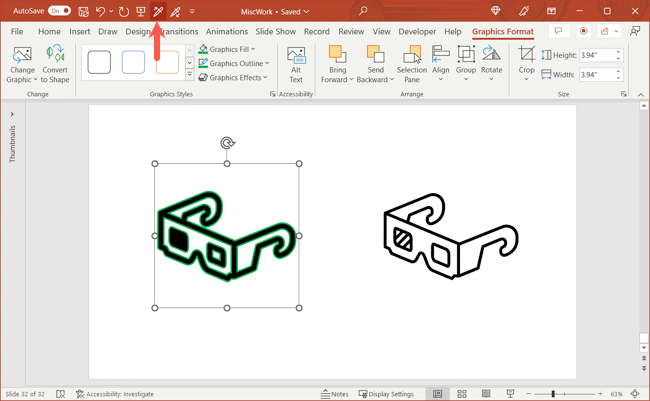Open the Graphics Fill dropdown
Screen dimensions: 650x401
227,49
